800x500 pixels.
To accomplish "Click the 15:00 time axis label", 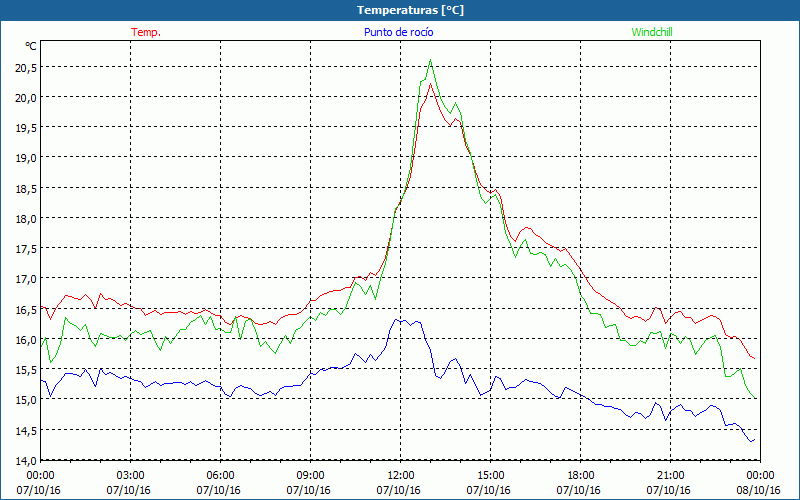I will 490,475.
